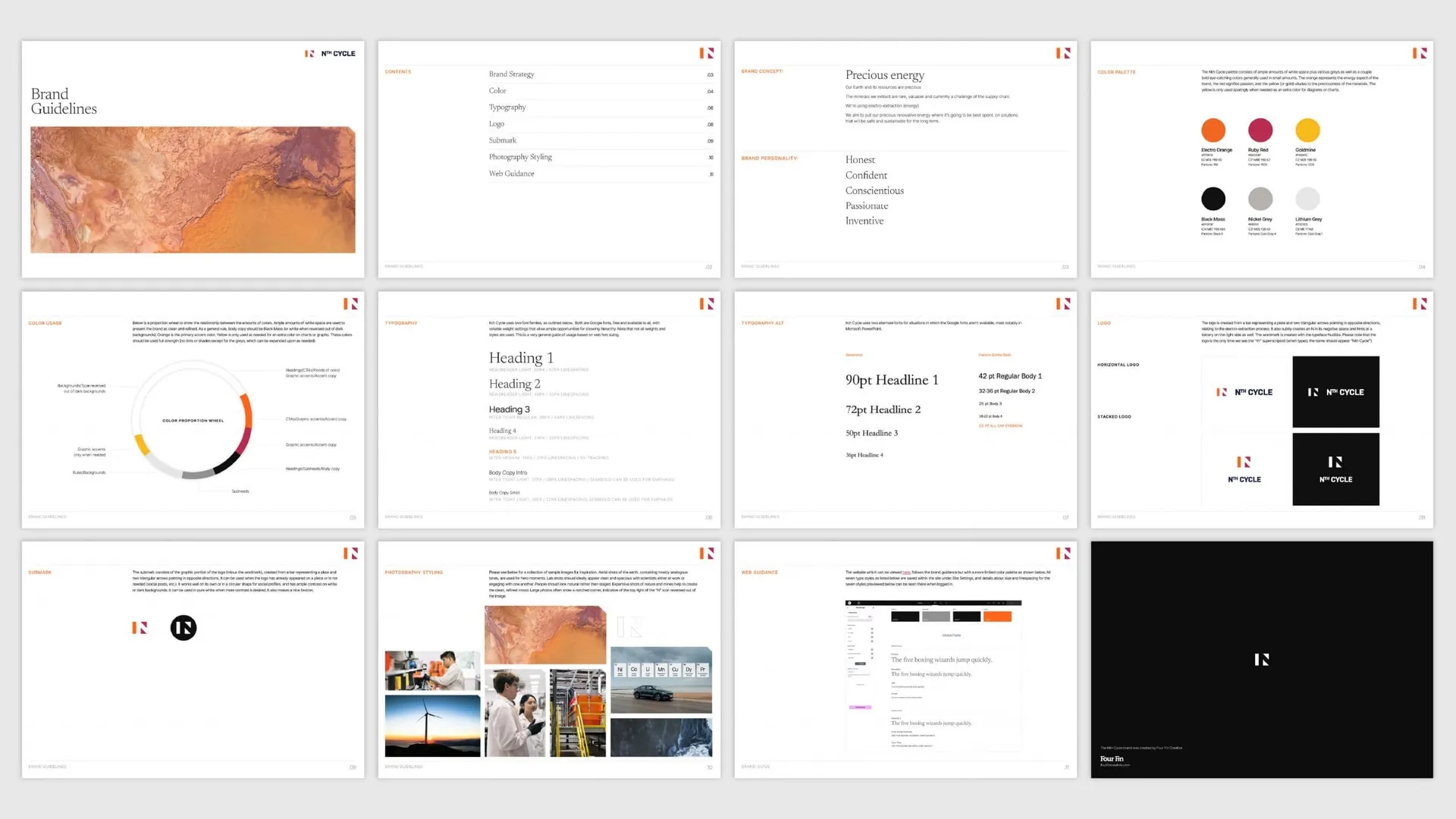Click the logo mark on the Typography Alt slide
1456x819 pixels.
[x=1062, y=303]
